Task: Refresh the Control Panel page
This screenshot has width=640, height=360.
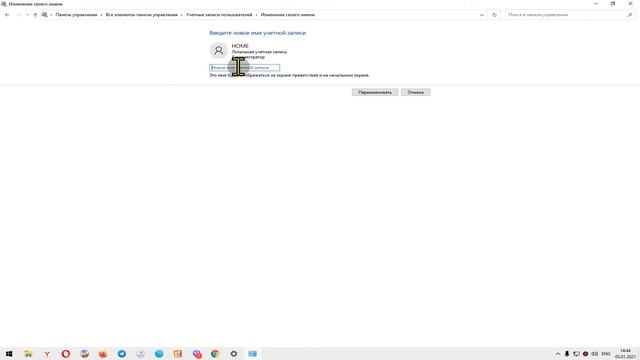Action: pos(494,15)
